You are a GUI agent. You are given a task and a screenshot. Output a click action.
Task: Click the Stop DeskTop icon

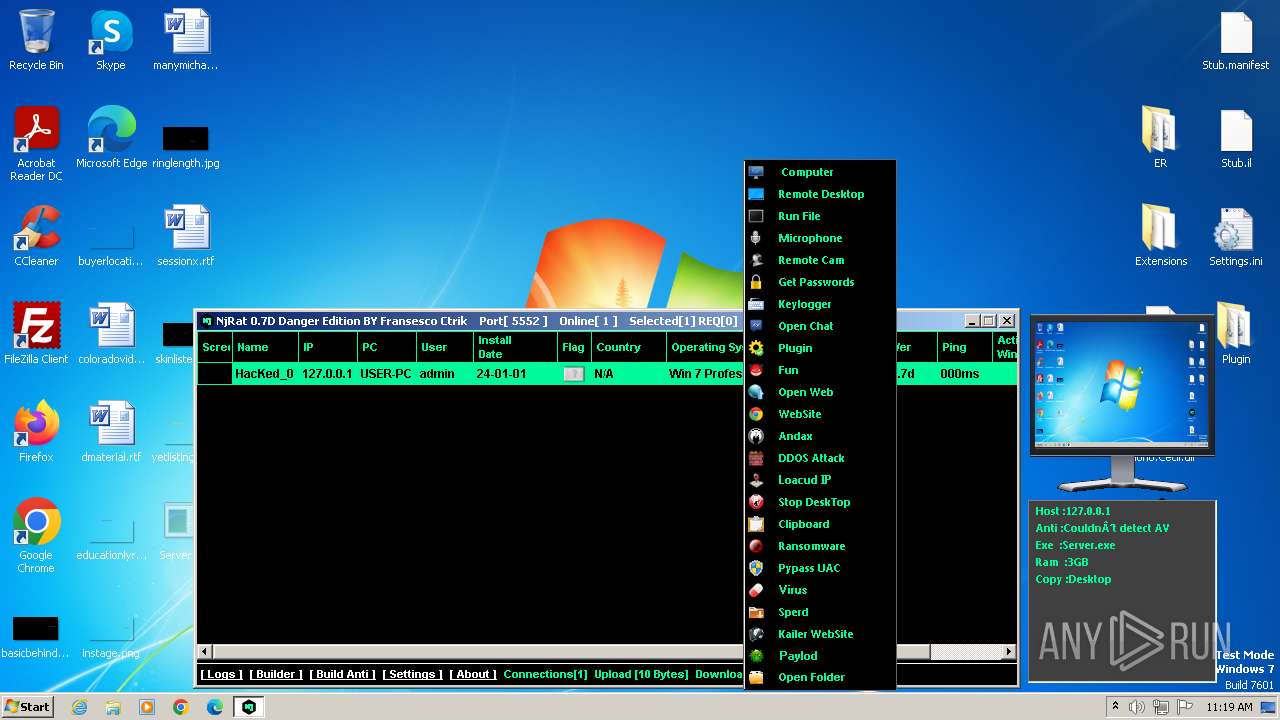tap(756, 502)
